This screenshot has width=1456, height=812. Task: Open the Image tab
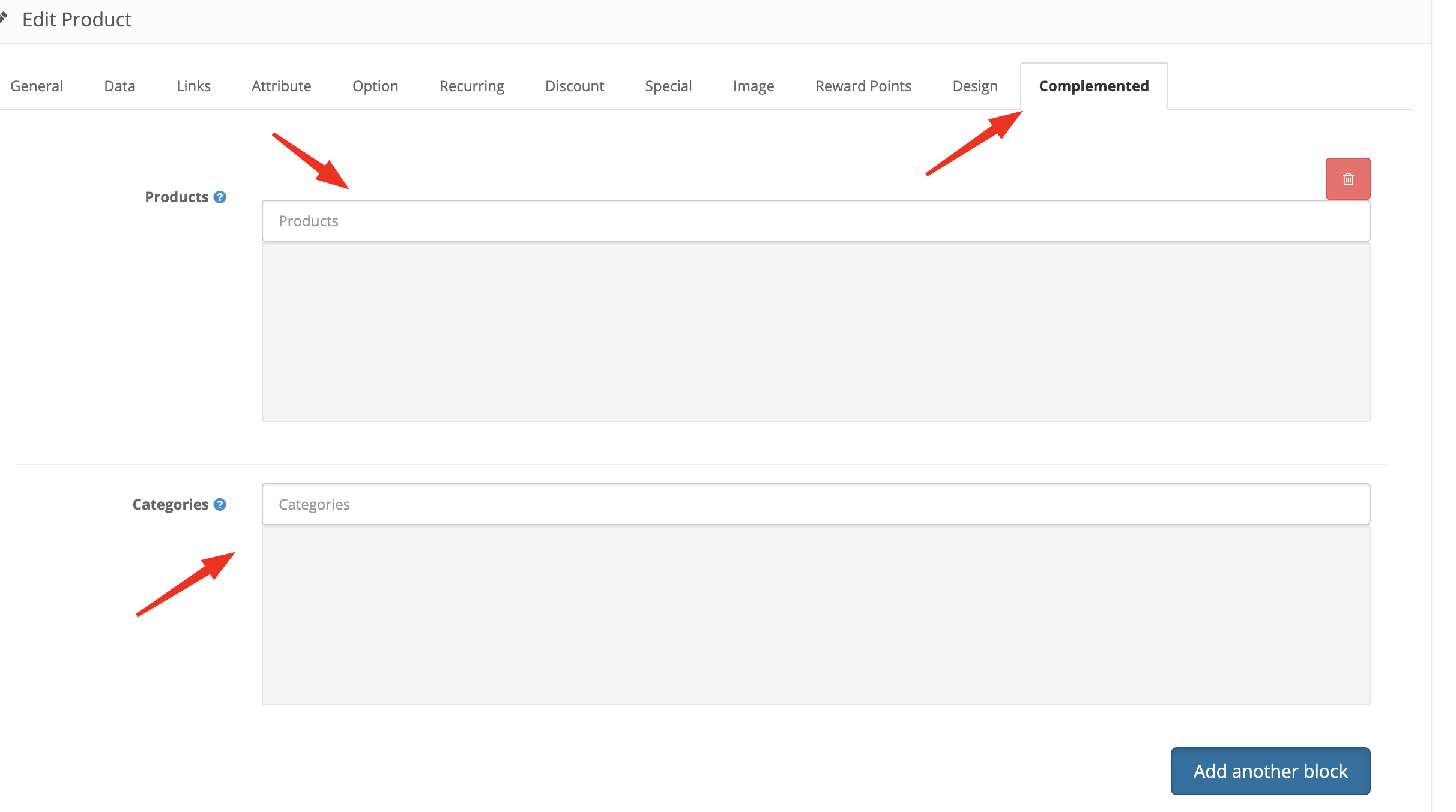pos(753,86)
